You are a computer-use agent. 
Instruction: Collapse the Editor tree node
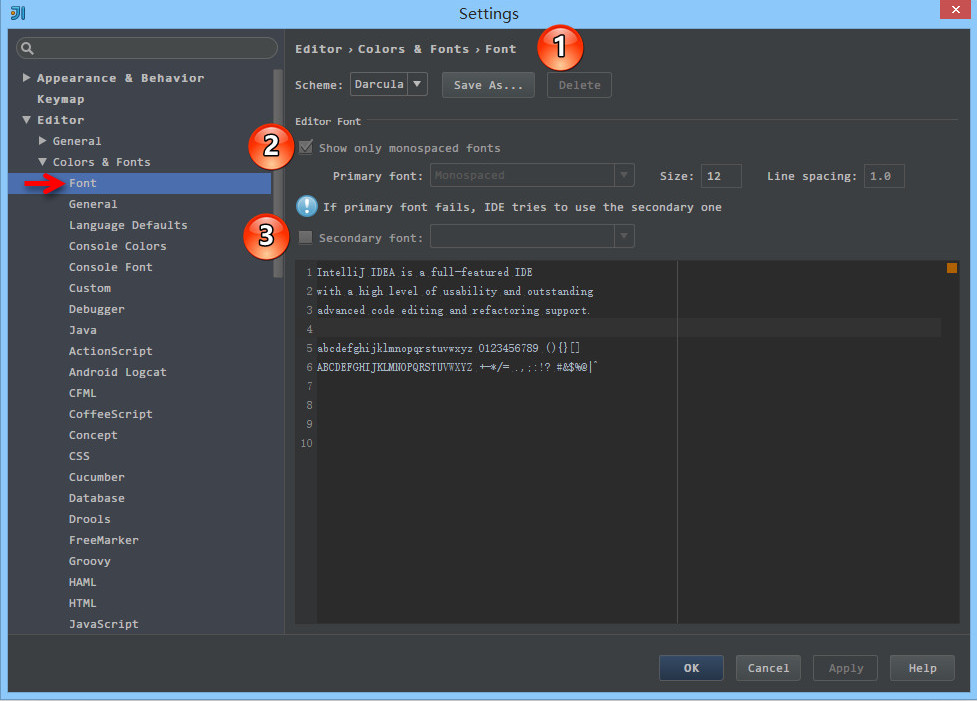(x=27, y=120)
